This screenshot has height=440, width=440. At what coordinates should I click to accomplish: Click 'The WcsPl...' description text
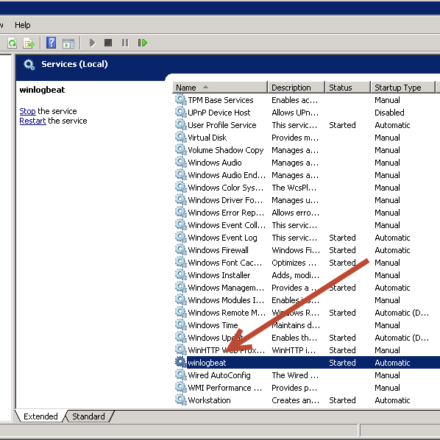(294, 188)
